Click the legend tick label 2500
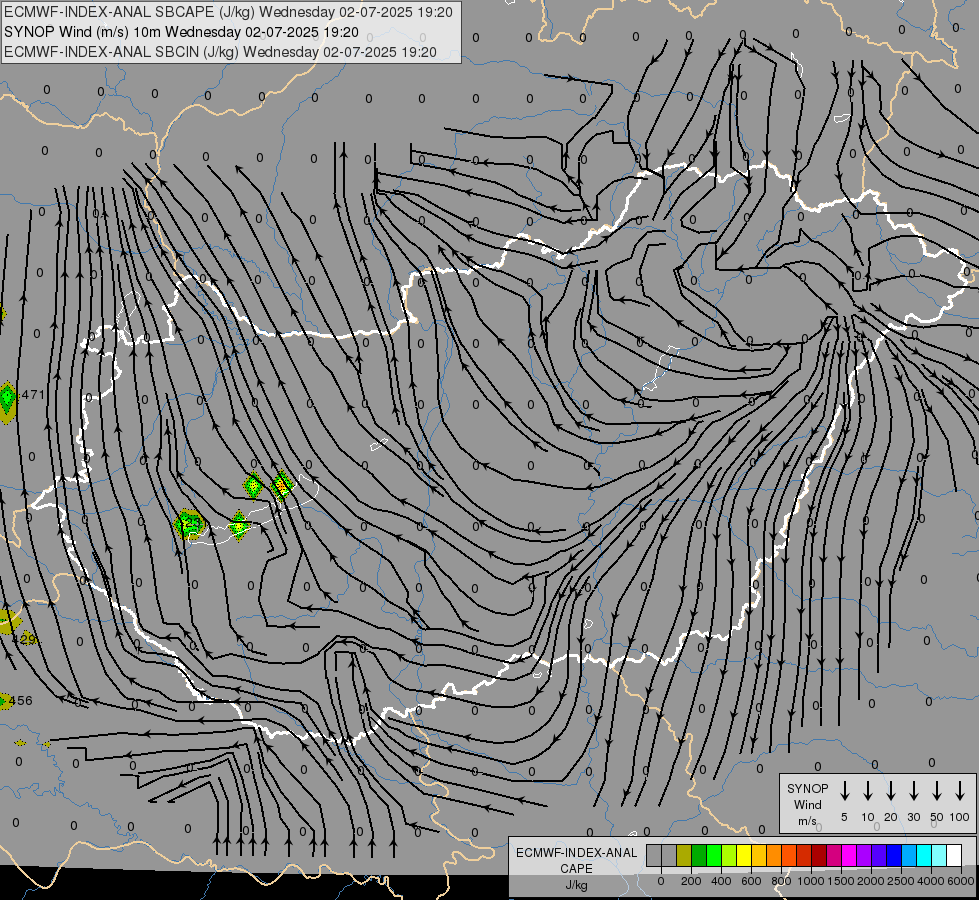This screenshot has width=979, height=900. pos(900,881)
